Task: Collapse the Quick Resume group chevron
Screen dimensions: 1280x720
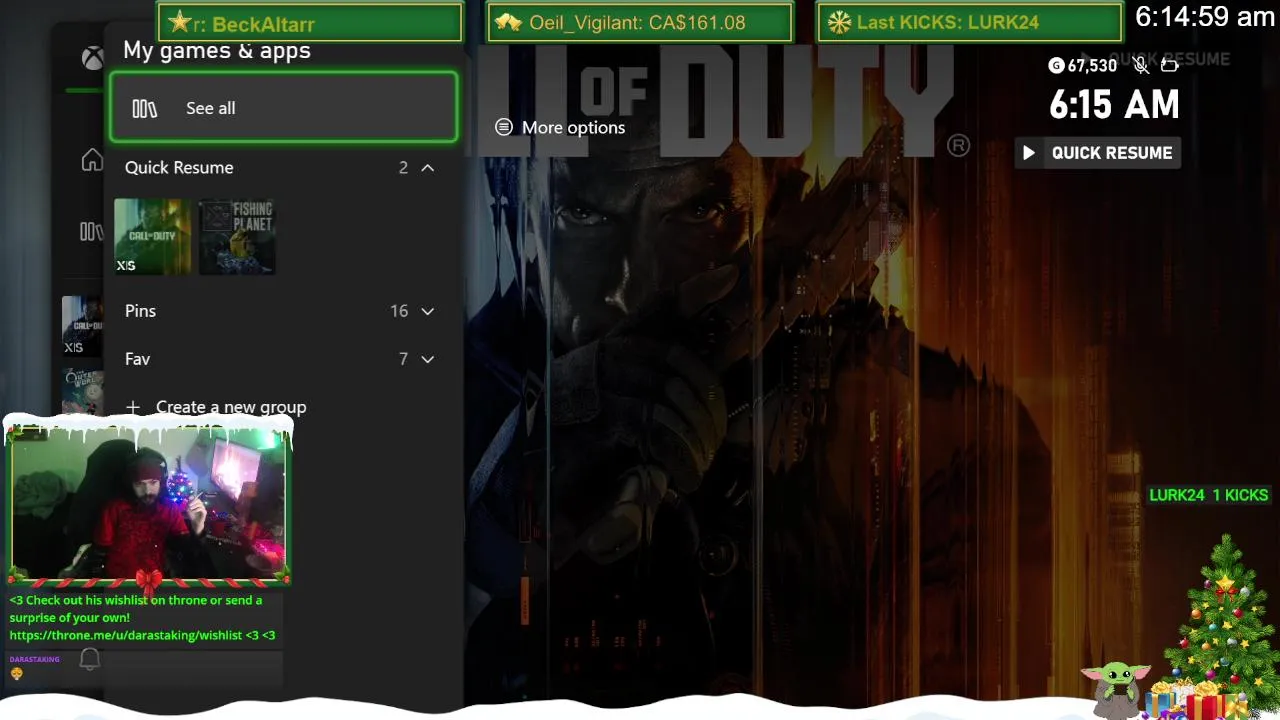Action: point(427,168)
